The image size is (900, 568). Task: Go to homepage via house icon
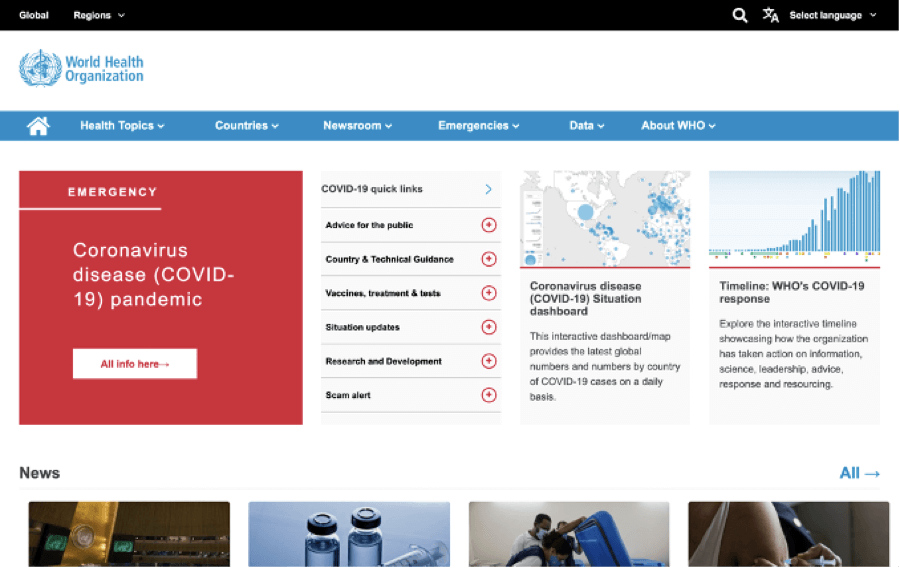(x=38, y=126)
